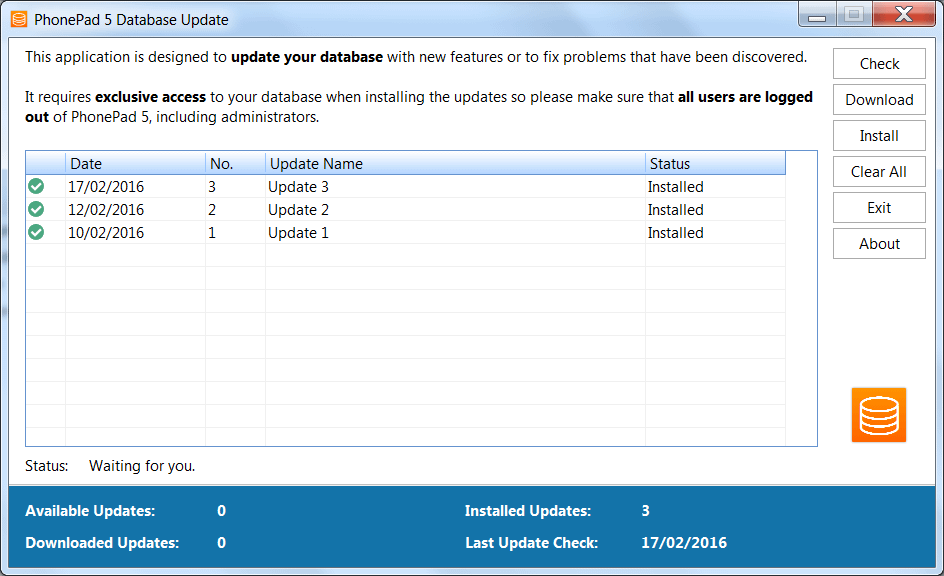Select the Clear All button
The width and height of the screenshot is (944, 576).
879,172
